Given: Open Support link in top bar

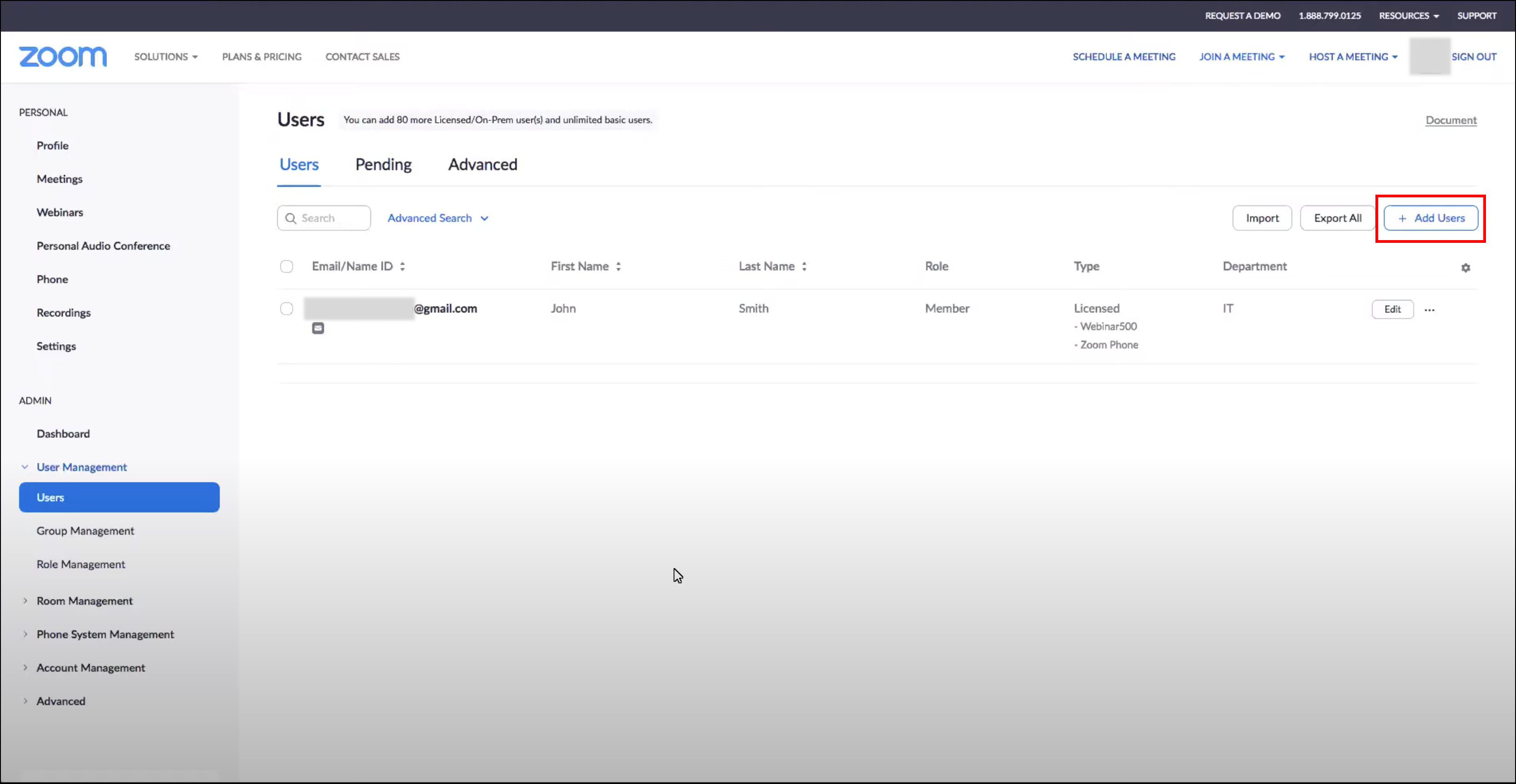Looking at the screenshot, I should [x=1476, y=16].
